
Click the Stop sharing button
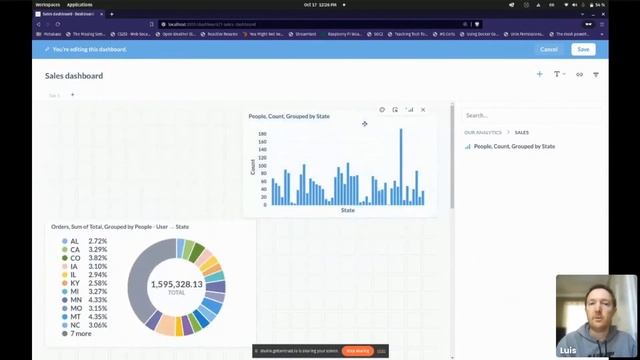(x=358, y=351)
